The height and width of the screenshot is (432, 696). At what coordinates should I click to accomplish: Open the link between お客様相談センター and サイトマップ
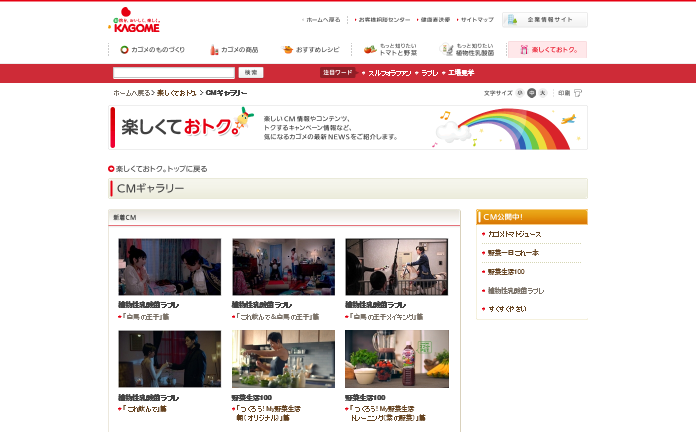(x=435, y=20)
